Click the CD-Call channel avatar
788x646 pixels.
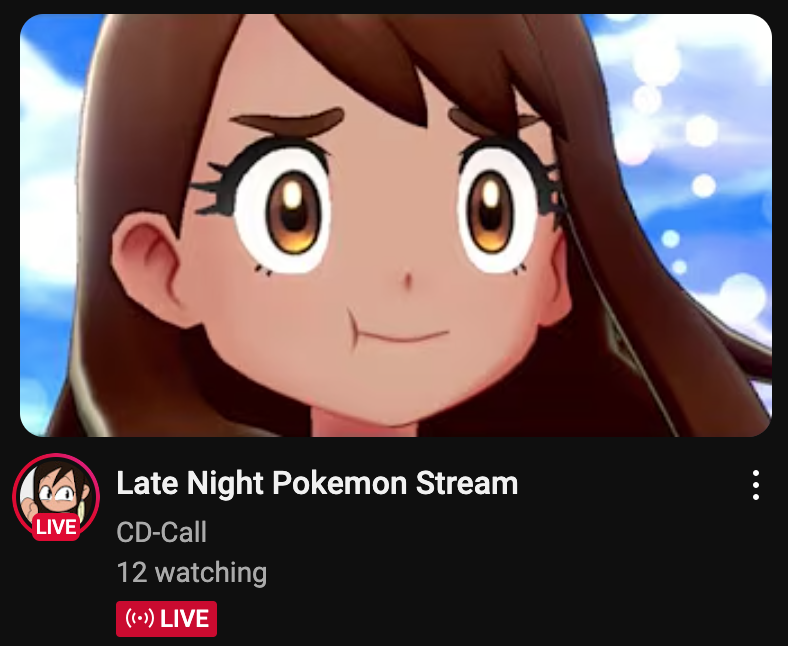click(56, 496)
